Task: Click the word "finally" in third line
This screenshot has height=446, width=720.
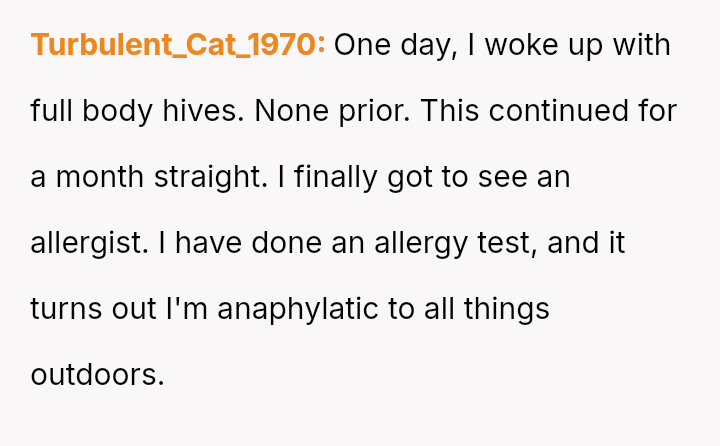Action: pyautogui.click(x=336, y=177)
